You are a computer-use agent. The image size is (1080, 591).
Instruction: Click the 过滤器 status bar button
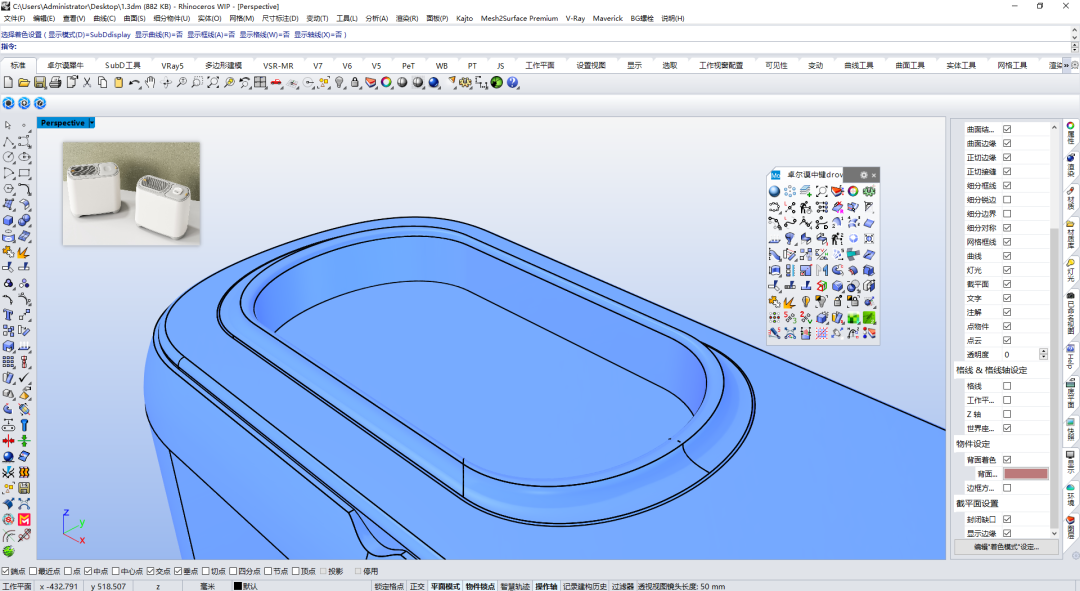(623, 586)
